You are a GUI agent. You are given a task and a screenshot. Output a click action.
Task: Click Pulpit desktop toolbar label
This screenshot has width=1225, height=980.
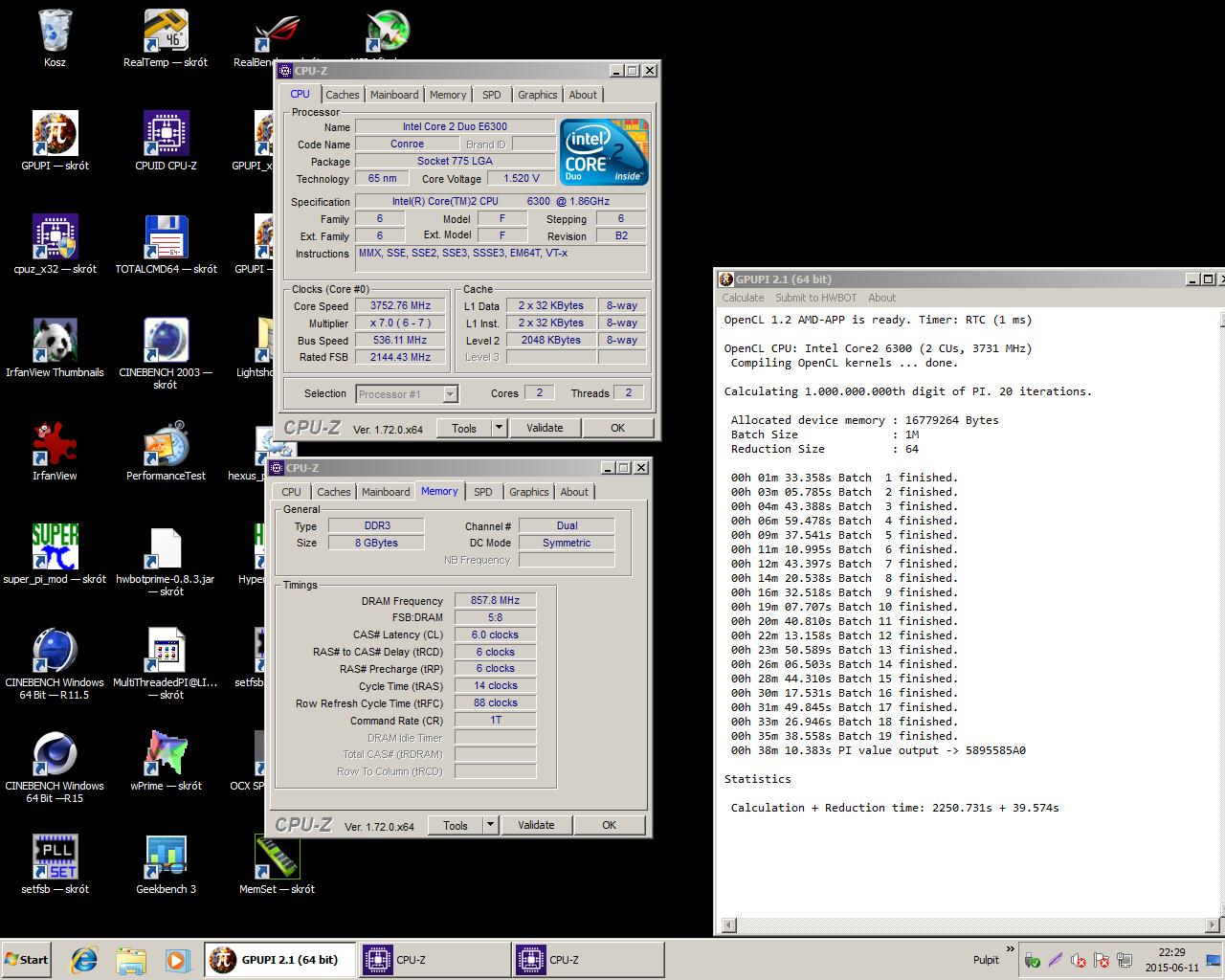pos(986,960)
